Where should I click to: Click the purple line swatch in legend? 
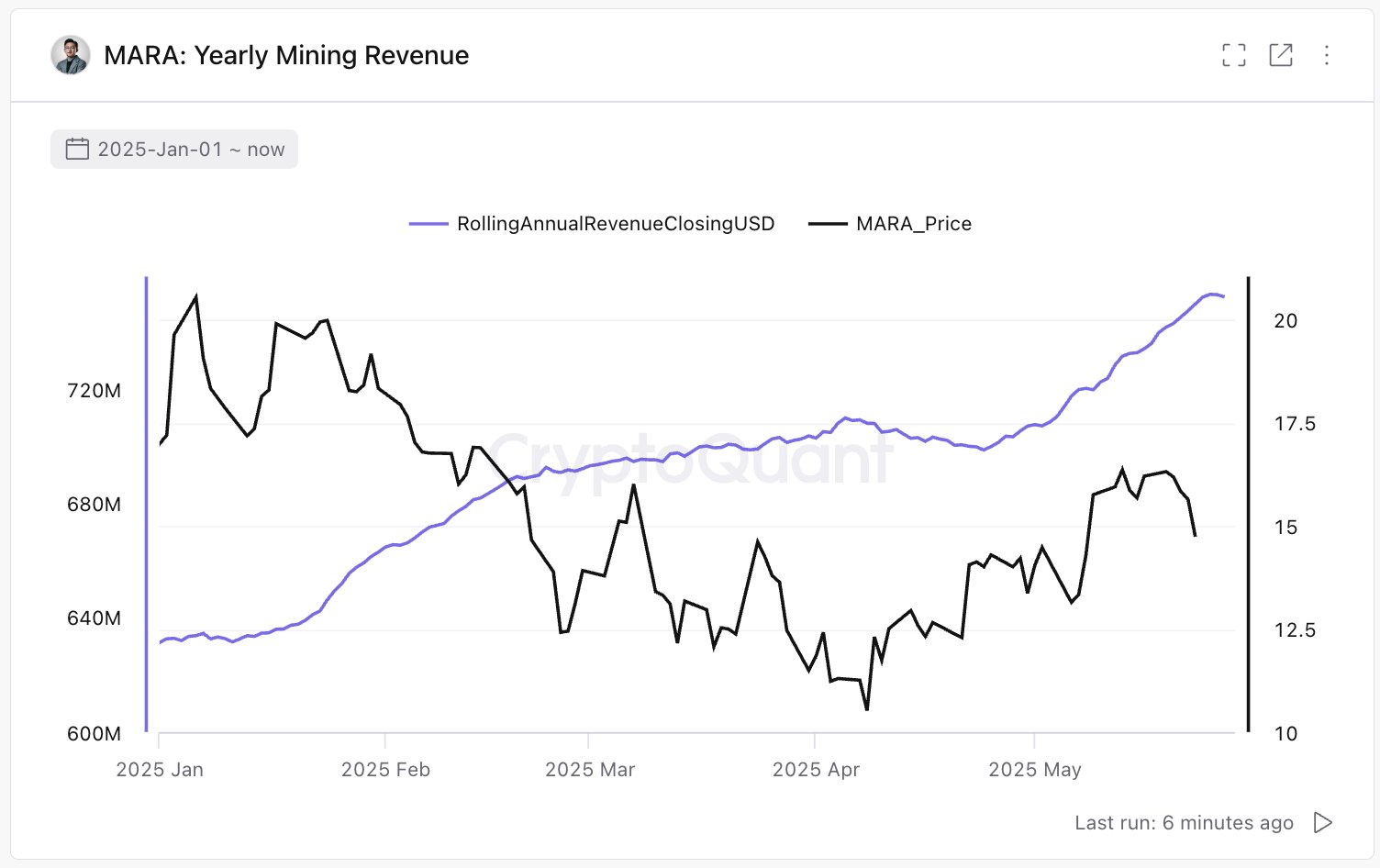point(428,224)
